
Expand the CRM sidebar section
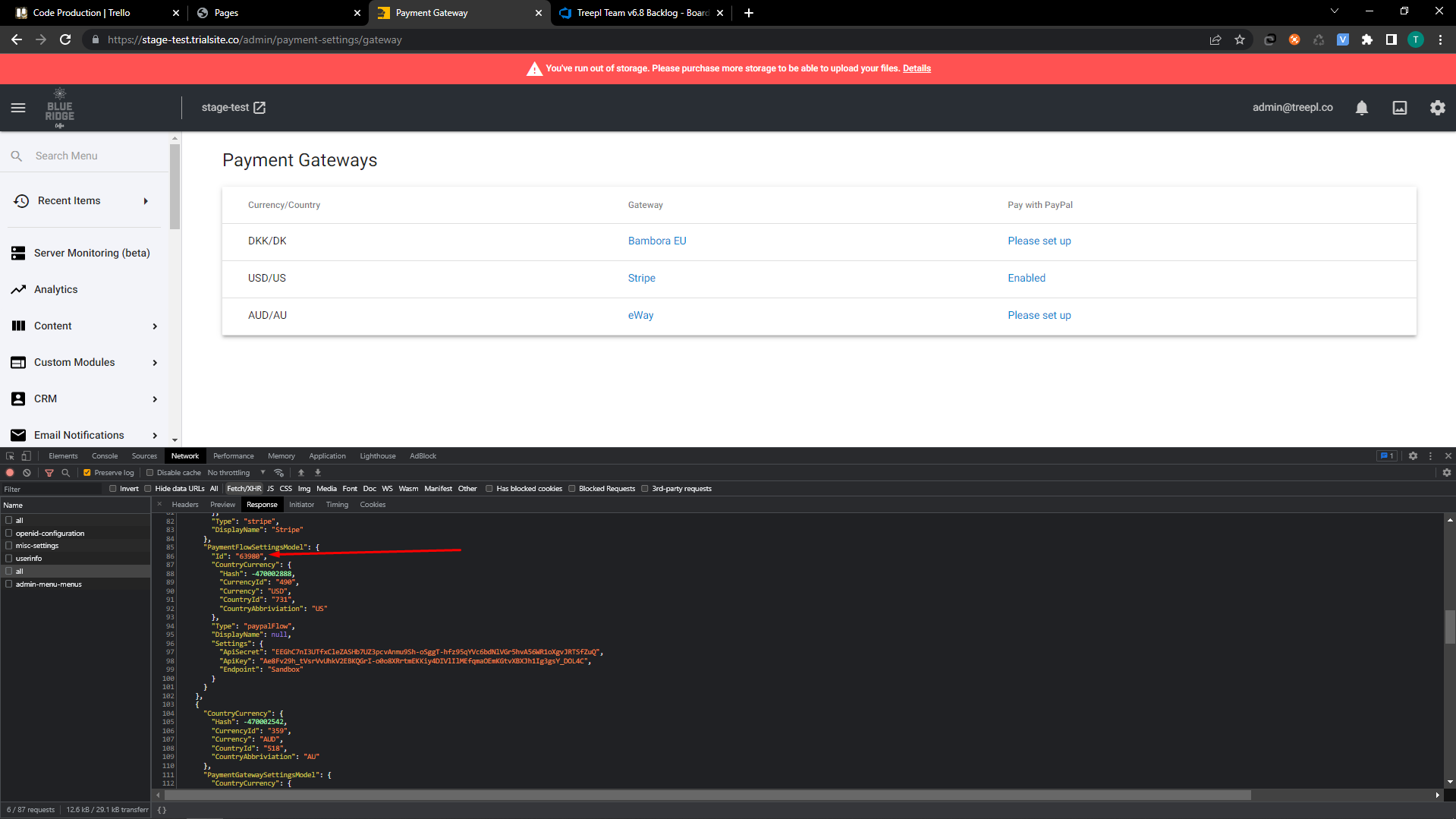coord(155,399)
